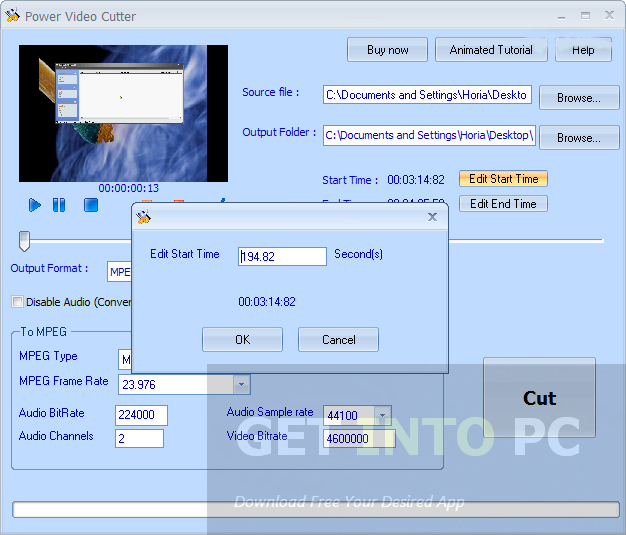
Task: Open Help
Action: coord(583,50)
